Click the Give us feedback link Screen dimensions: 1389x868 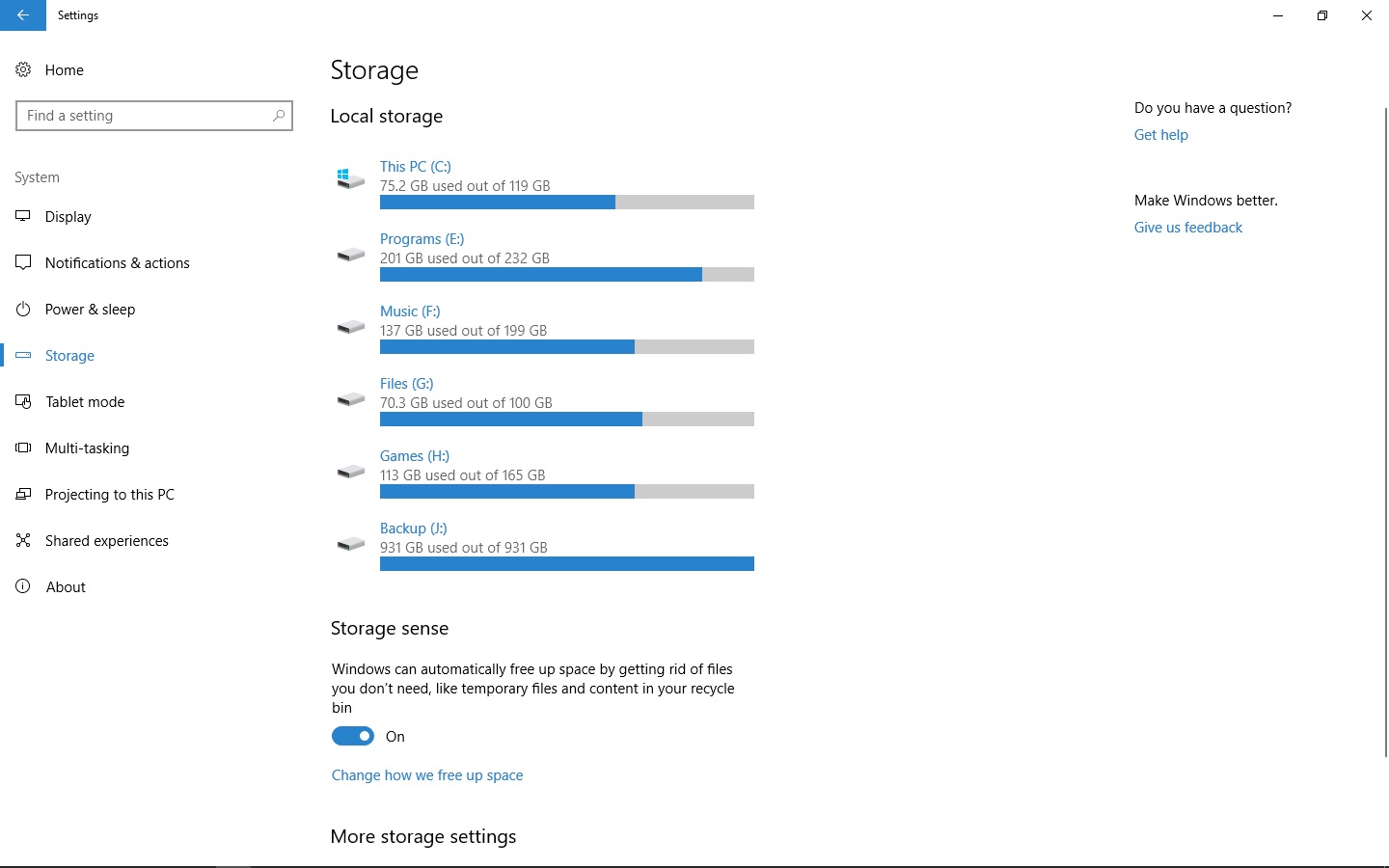click(x=1188, y=228)
